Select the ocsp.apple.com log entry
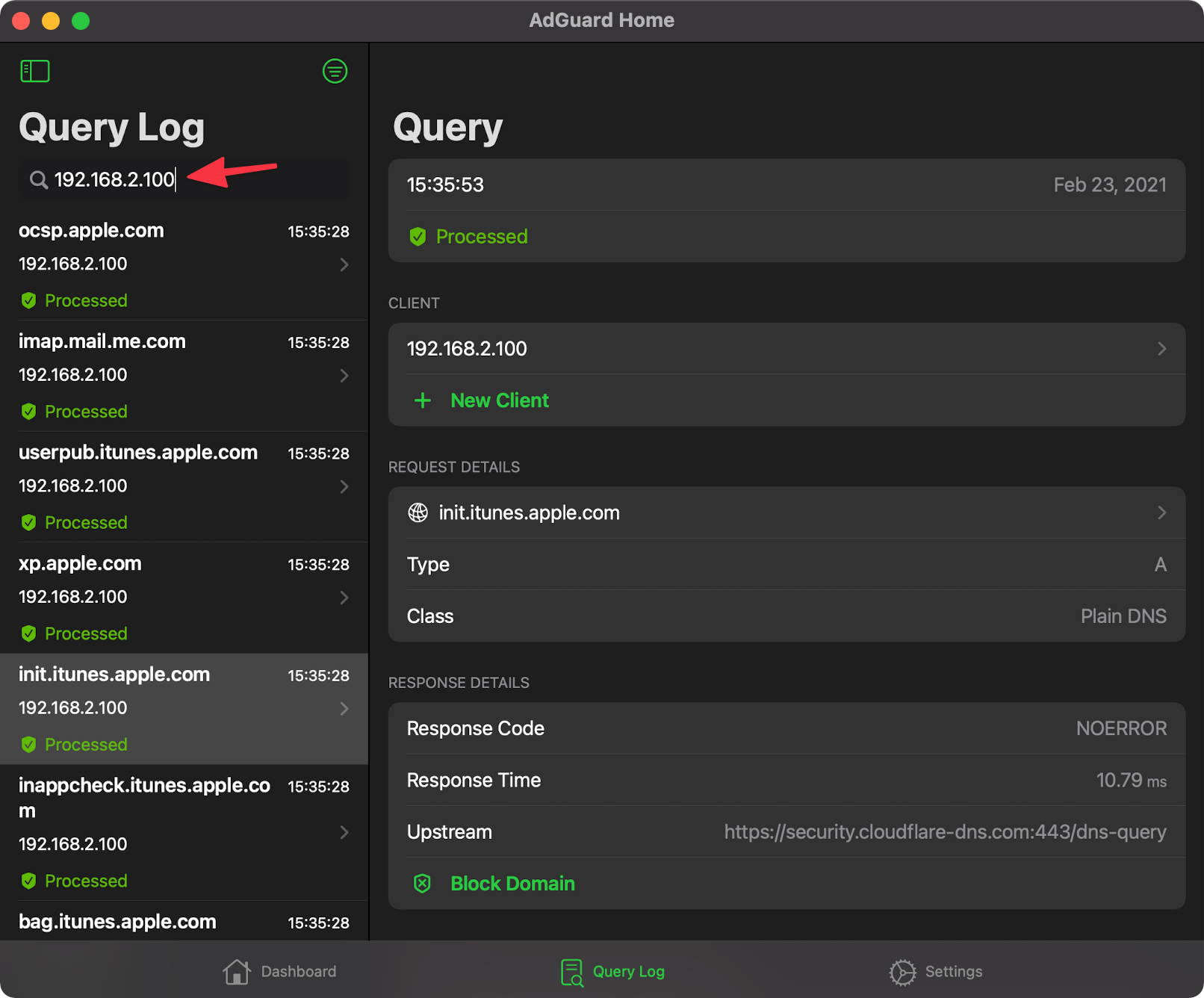Screen dimensions: 1204x998 click(184, 265)
